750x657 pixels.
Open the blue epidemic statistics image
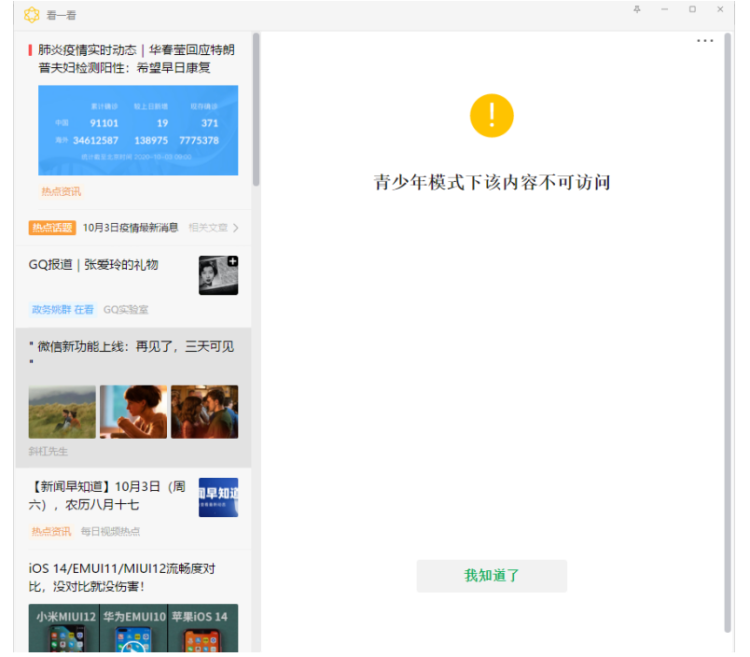[138, 130]
